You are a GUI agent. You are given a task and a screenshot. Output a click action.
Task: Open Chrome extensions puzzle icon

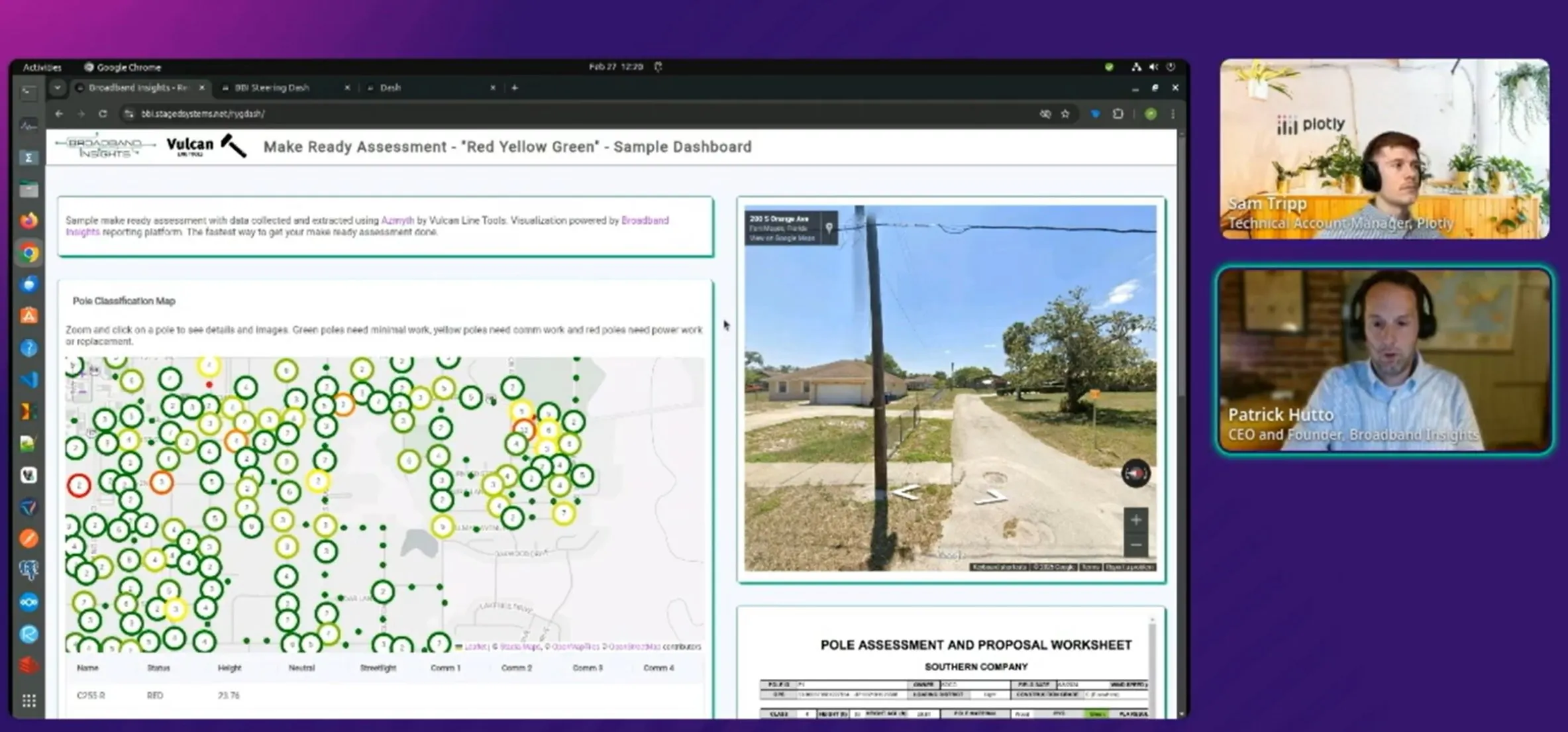(x=1118, y=114)
